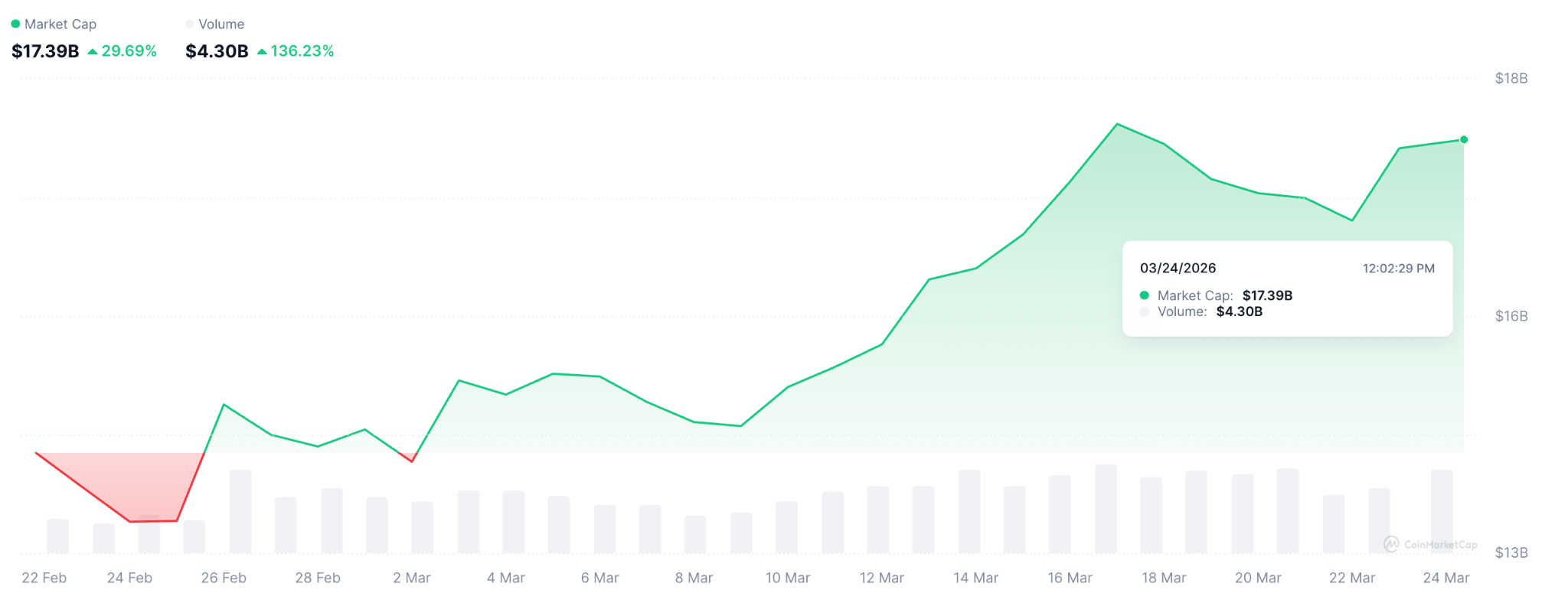Click the 12:02:29 PM tooltip timestamp
1568x606 pixels.
tap(1398, 269)
